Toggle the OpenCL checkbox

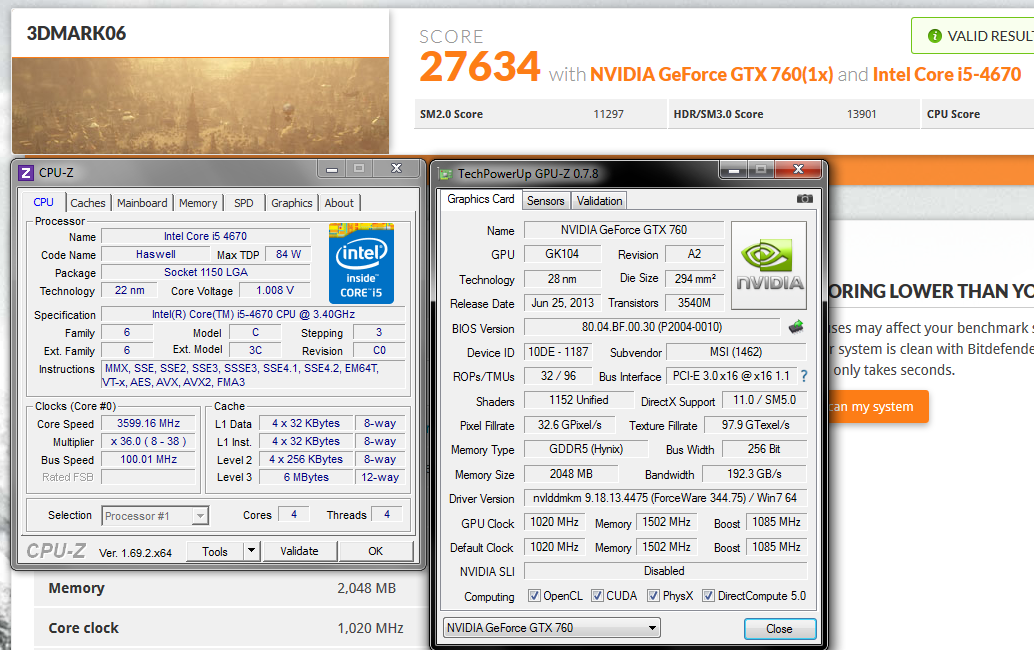[534, 595]
